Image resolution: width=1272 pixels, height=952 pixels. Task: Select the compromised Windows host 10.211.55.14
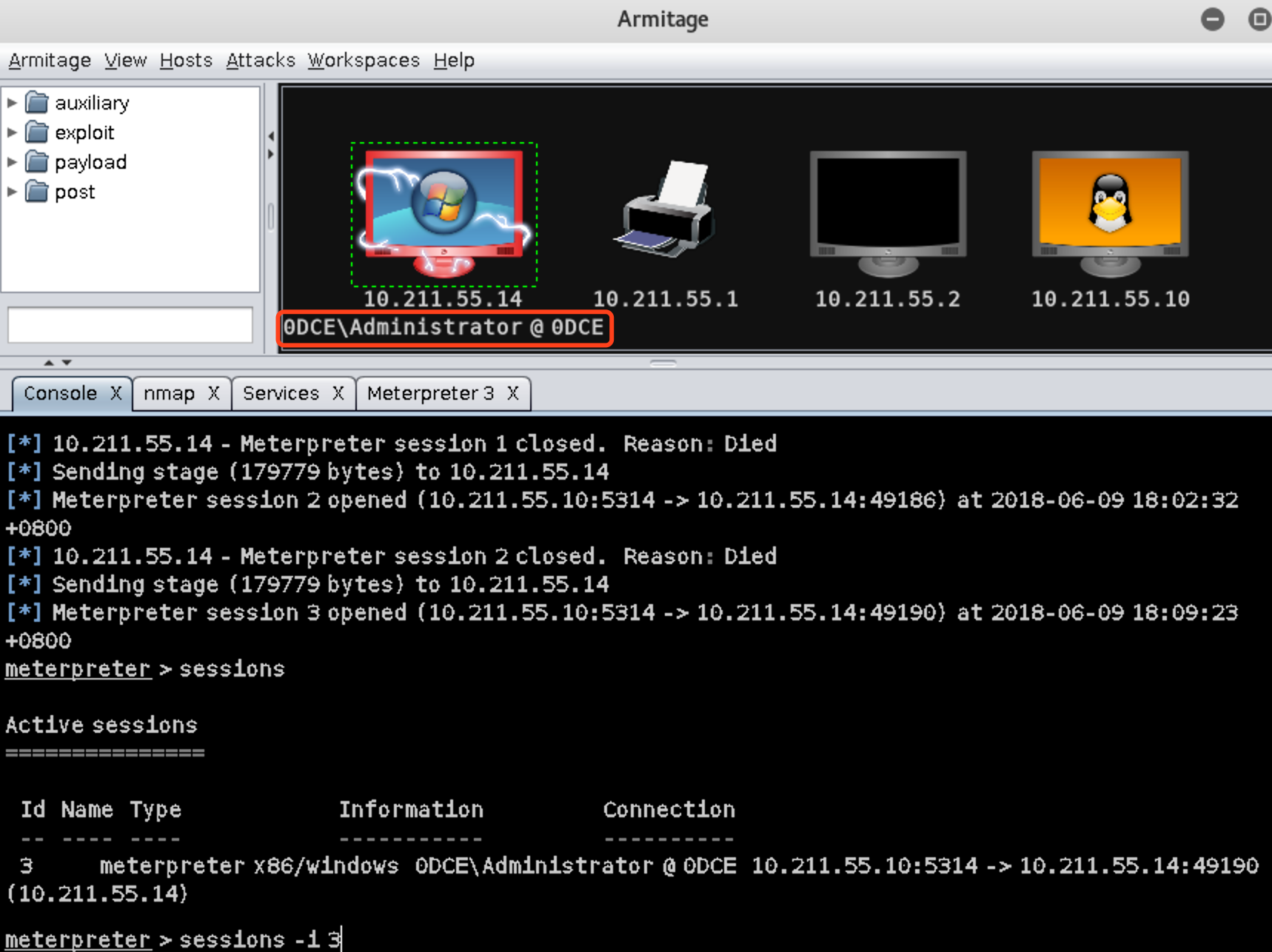point(443,213)
